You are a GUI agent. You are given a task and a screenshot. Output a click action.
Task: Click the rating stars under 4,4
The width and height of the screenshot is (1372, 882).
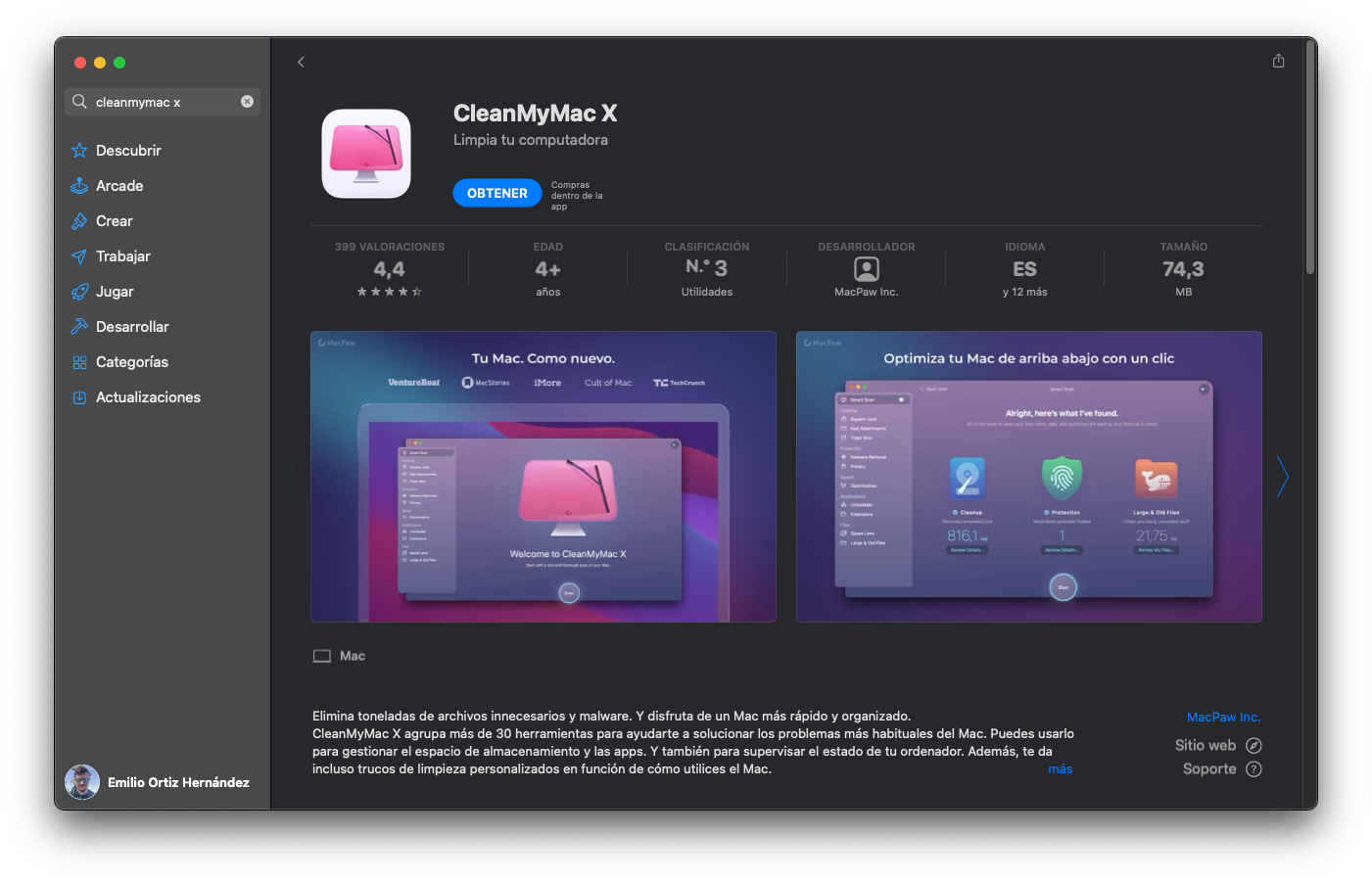(x=390, y=292)
